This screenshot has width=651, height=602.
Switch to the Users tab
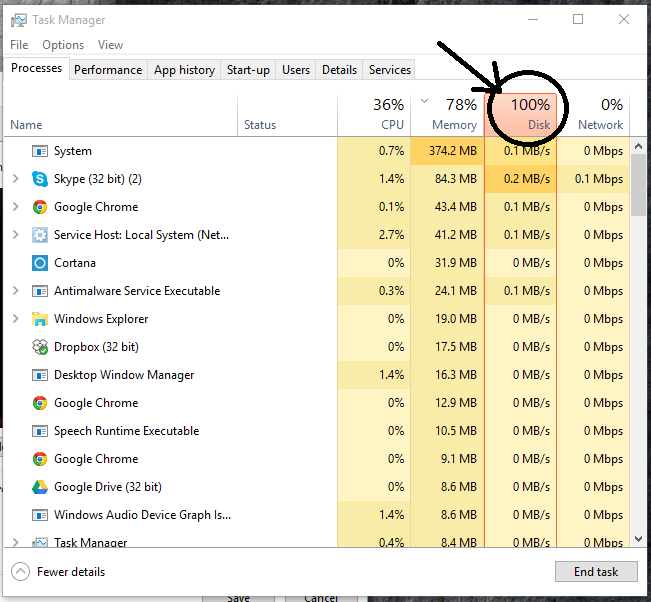pyautogui.click(x=296, y=70)
